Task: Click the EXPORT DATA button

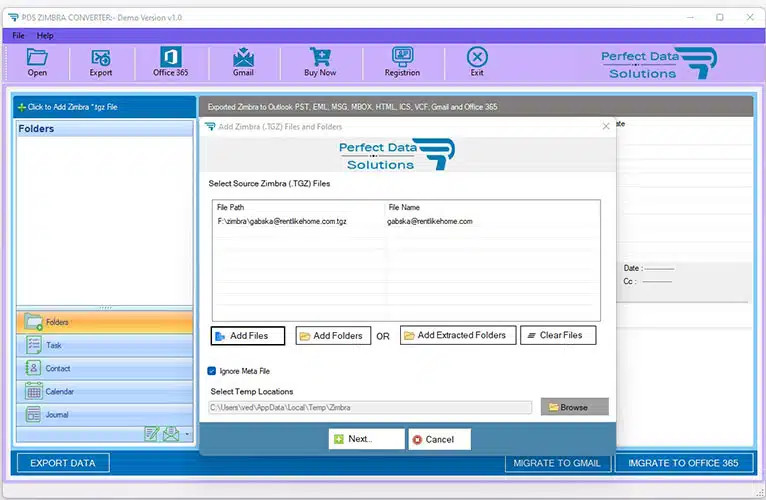Action: pos(63,463)
